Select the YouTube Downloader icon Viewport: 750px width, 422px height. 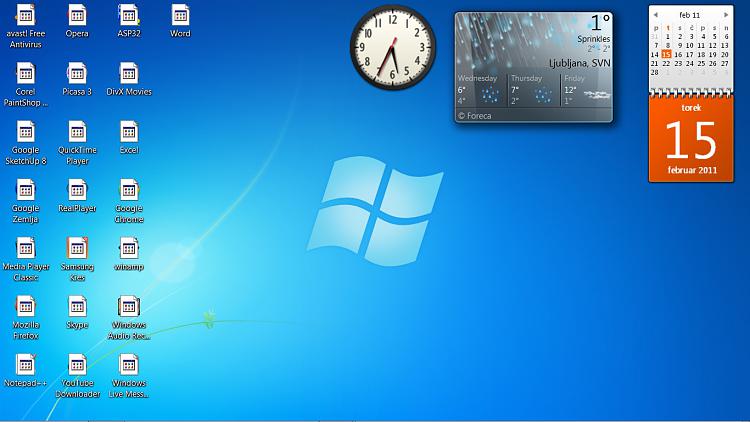[77, 377]
